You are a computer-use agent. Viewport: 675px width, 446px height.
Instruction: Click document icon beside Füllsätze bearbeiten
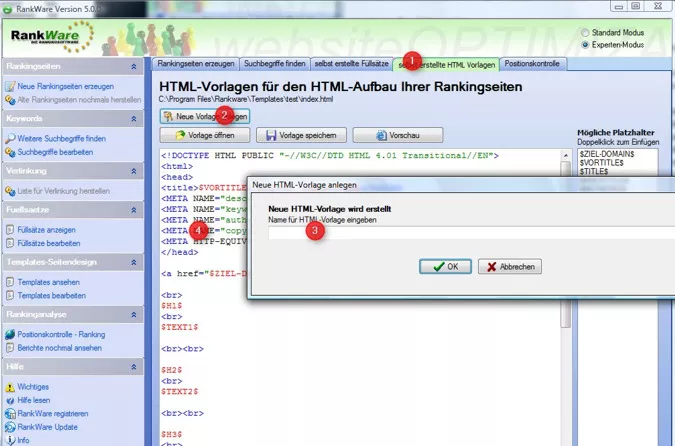10,243
